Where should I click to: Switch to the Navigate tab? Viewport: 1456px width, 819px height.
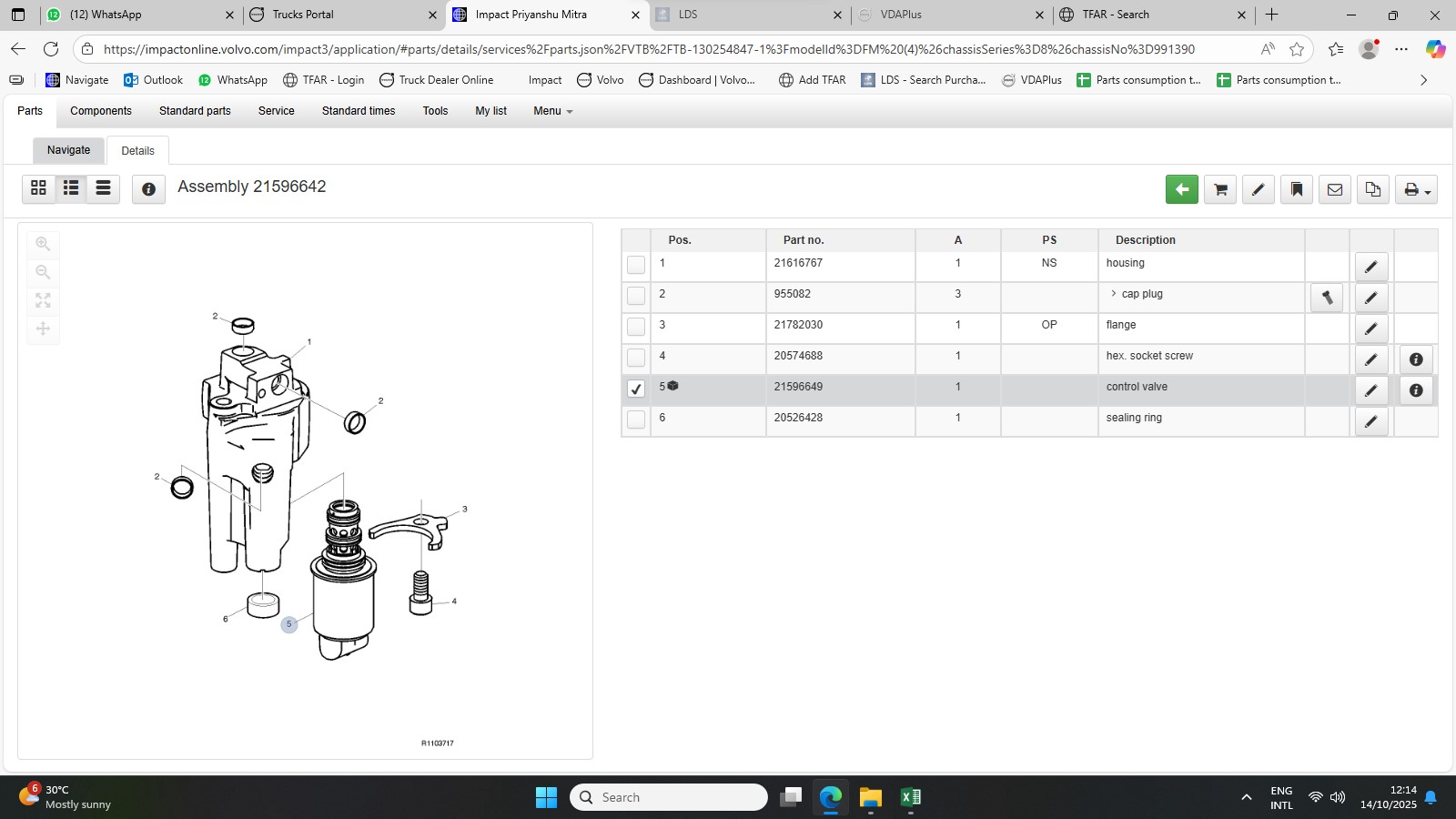(69, 150)
